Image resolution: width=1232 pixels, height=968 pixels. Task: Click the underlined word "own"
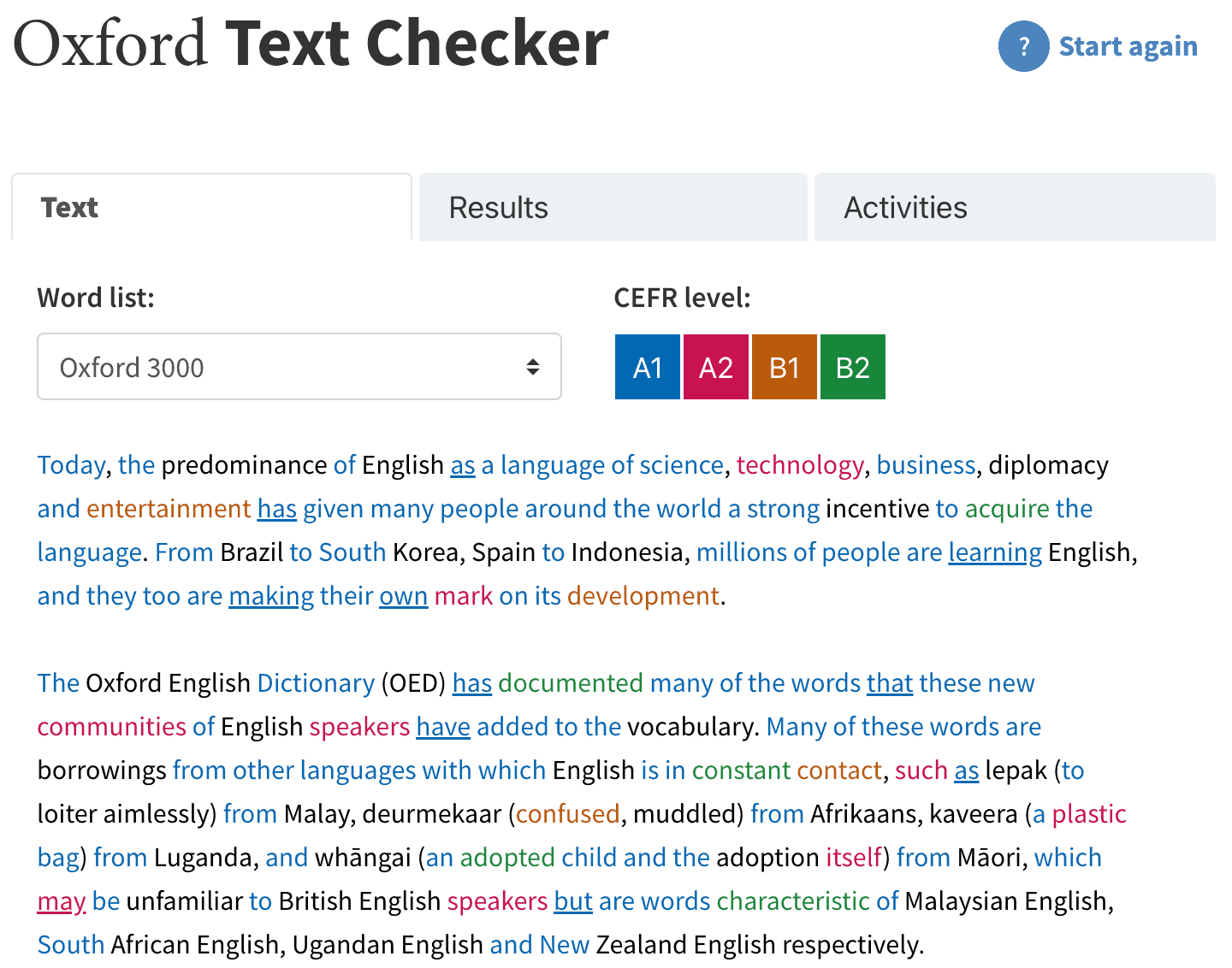pyautogui.click(x=403, y=596)
